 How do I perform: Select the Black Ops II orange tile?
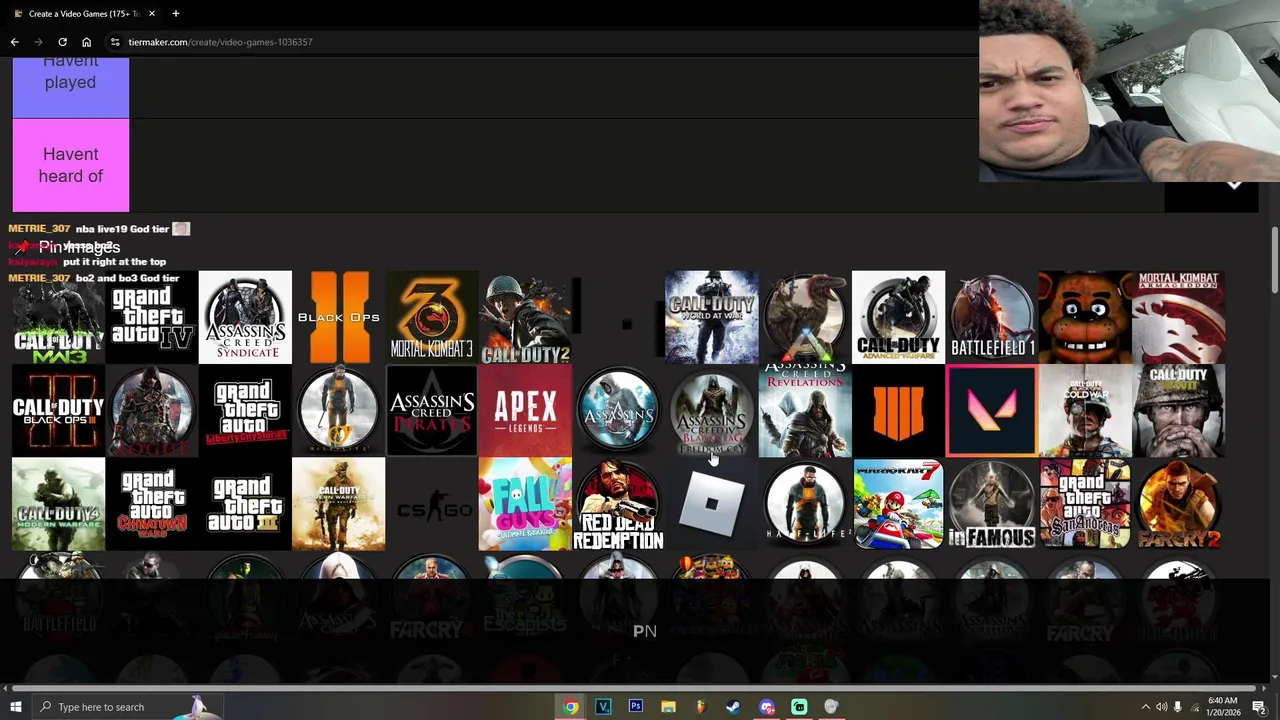point(338,317)
